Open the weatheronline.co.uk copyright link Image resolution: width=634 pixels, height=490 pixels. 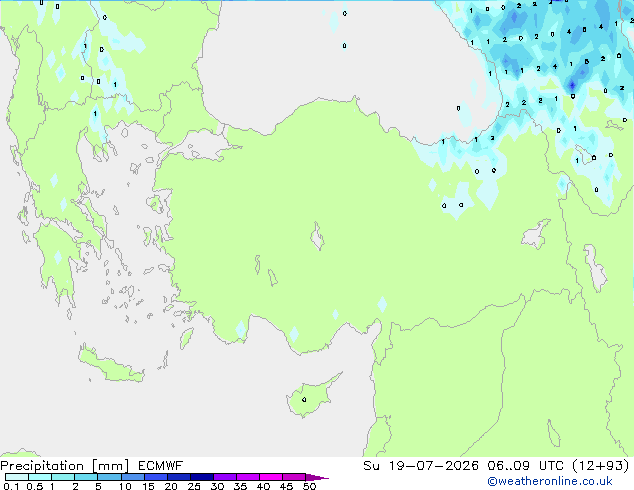[x=550, y=481]
